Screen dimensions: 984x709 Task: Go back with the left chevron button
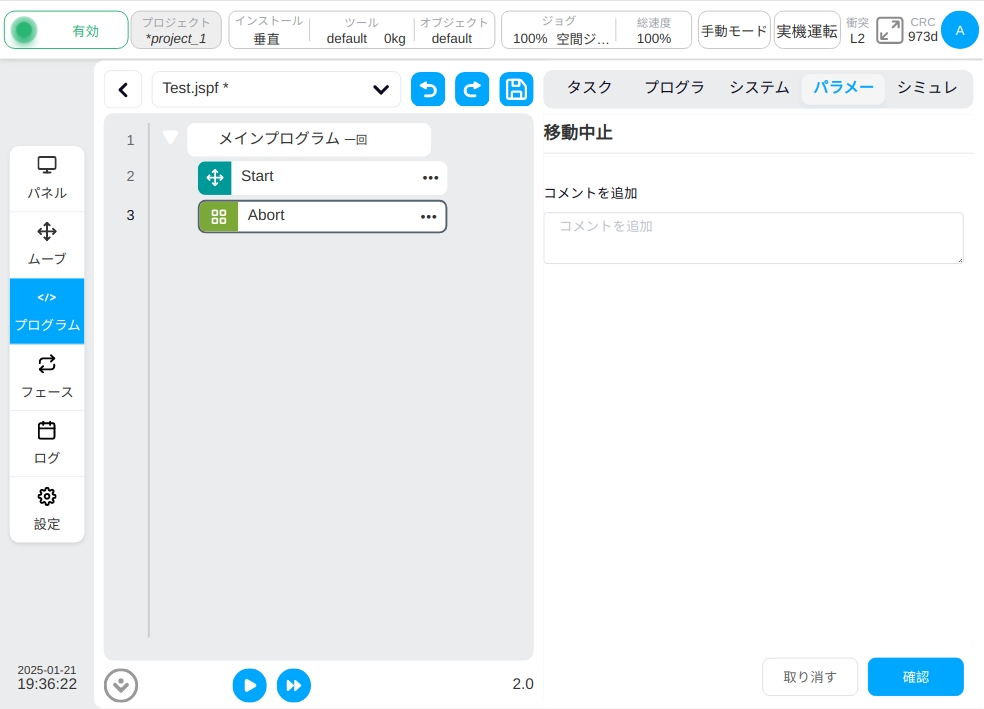124,90
